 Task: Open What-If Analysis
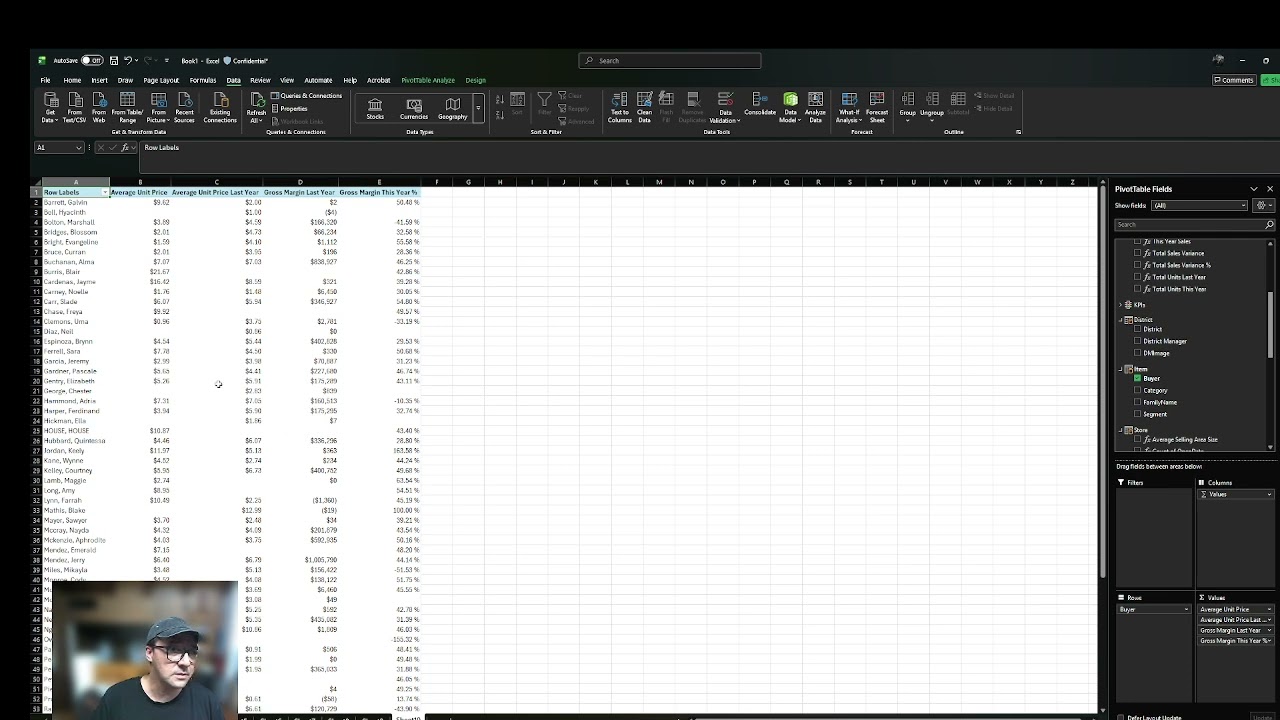pos(849,107)
